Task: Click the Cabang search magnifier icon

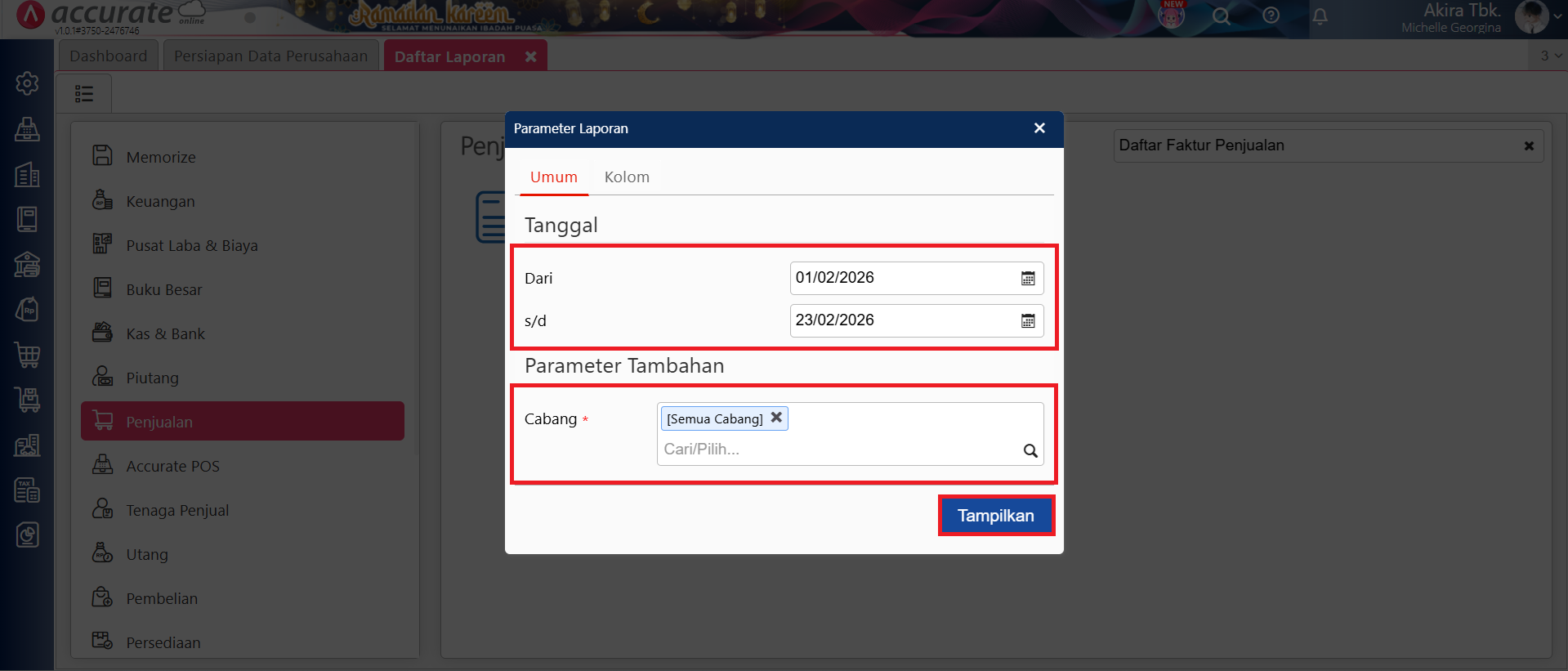Action: [x=1030, y=450]
